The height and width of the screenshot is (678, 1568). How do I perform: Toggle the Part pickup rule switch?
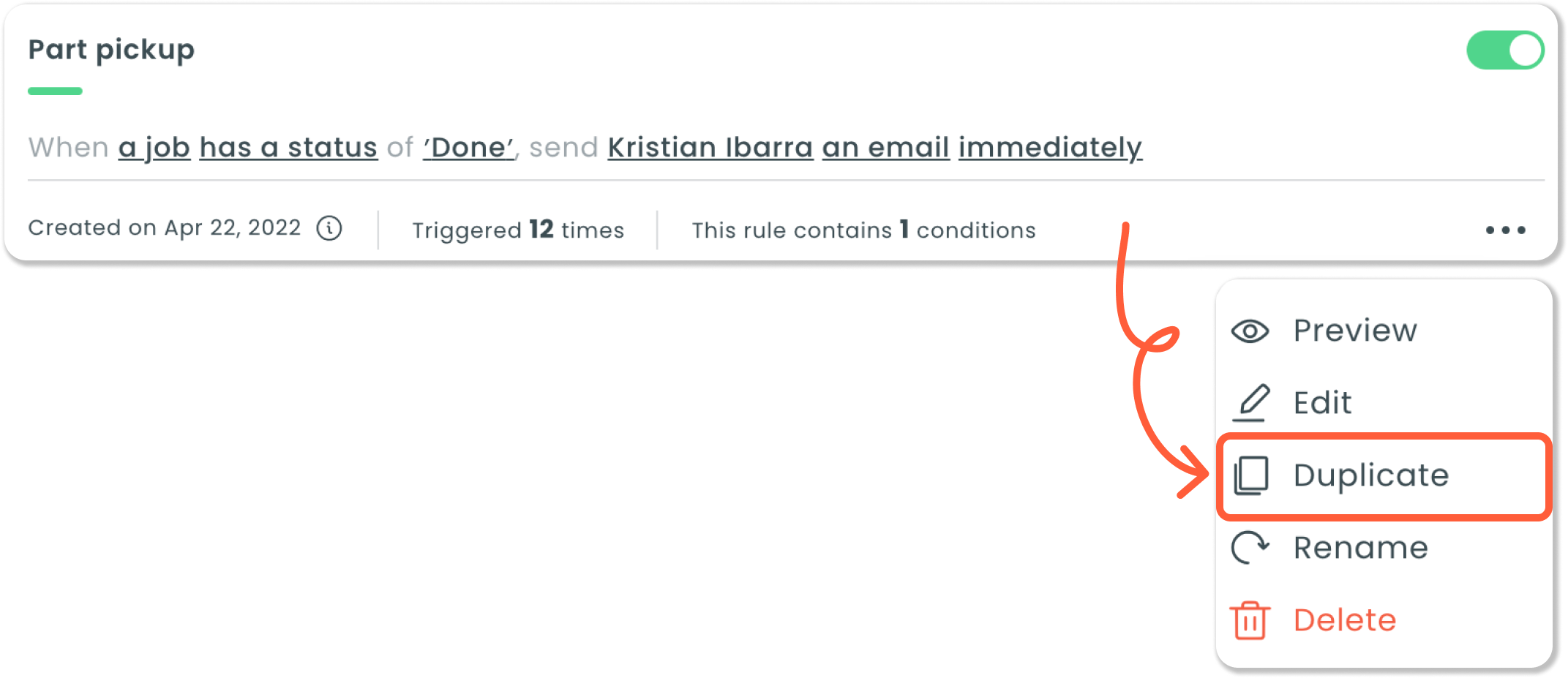pyautogui.click(x=1504, y=50)
